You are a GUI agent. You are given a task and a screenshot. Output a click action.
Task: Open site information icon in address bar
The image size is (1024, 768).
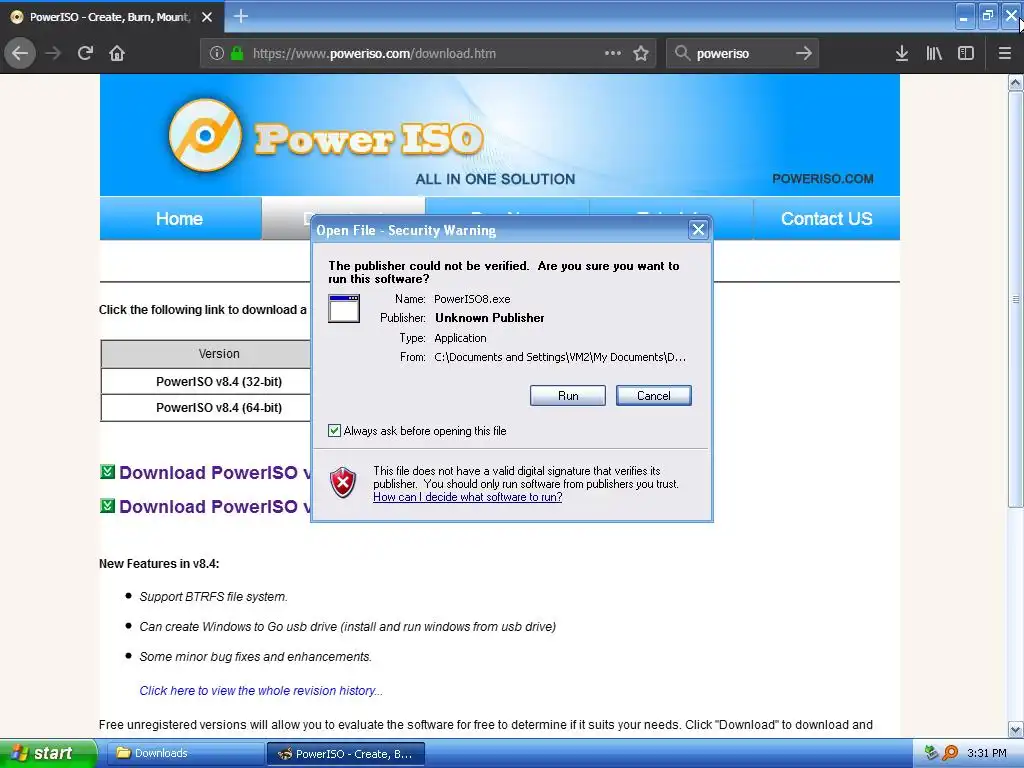click(x=217, y=53)
